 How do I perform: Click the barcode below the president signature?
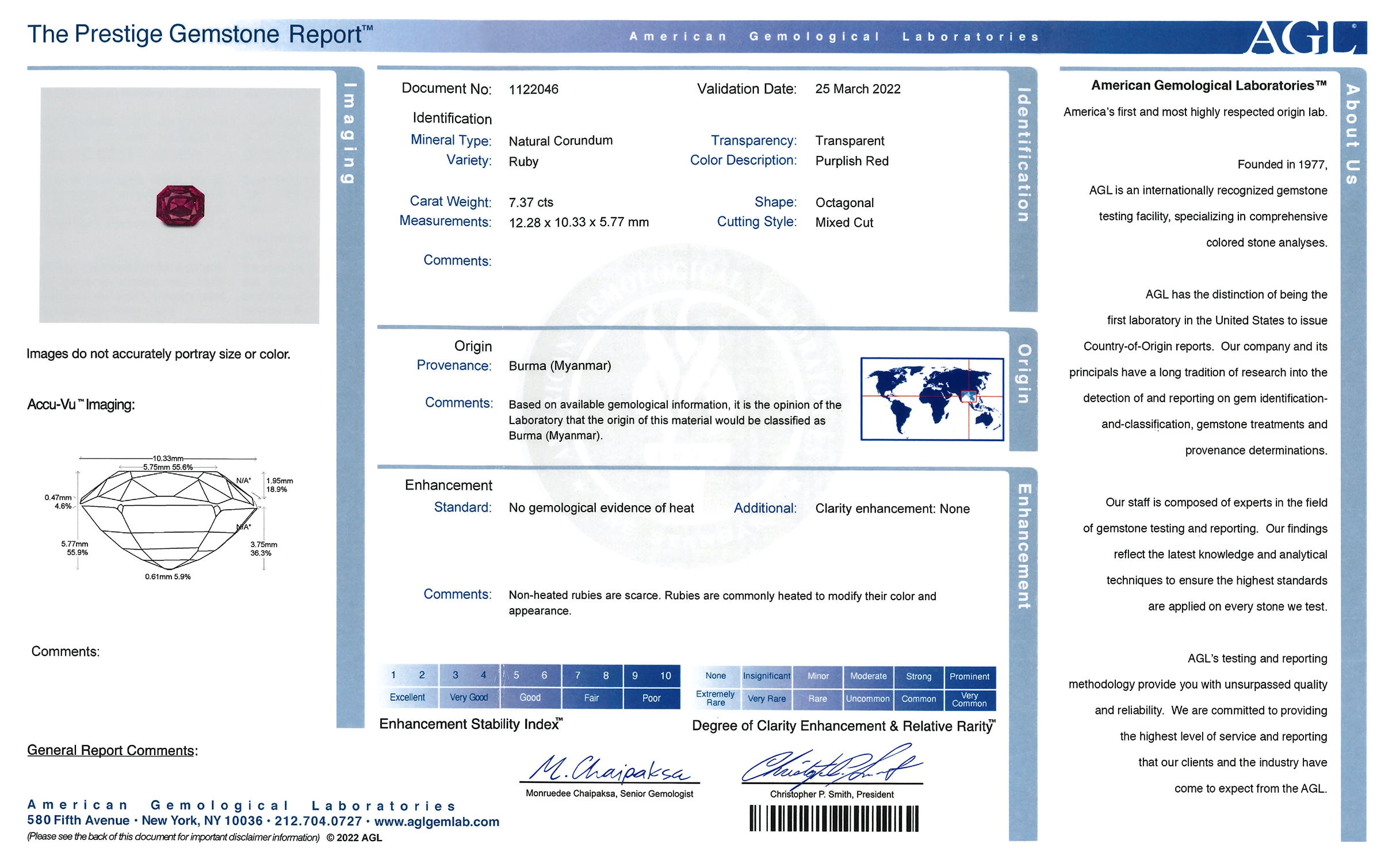click(833, 818)
